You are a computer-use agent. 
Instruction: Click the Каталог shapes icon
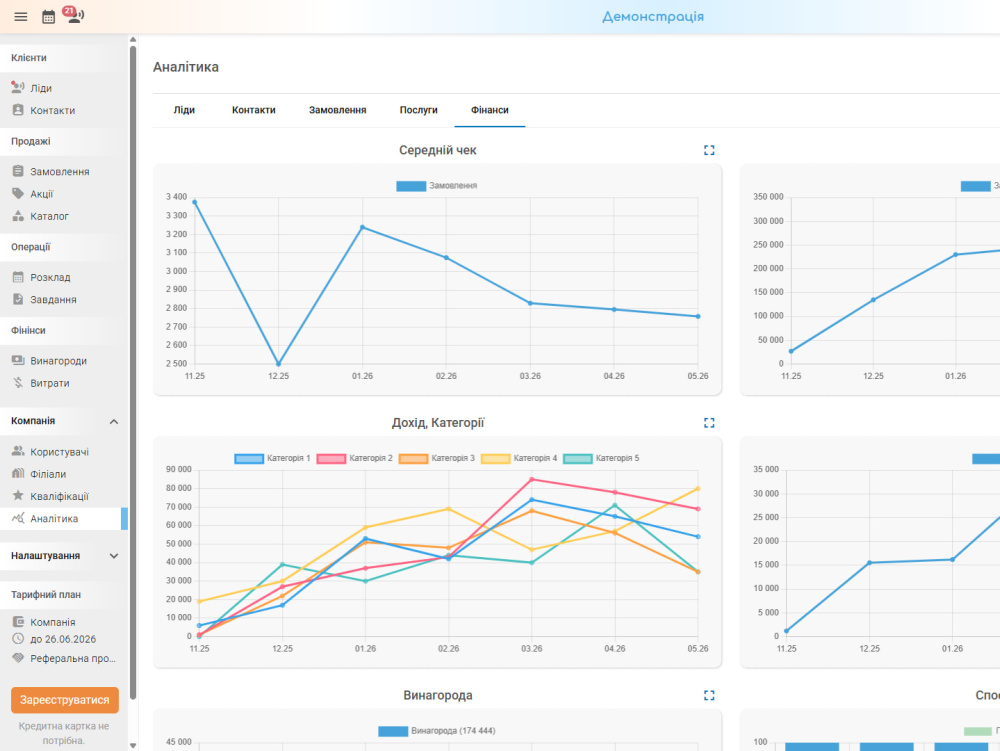(18, 215)
